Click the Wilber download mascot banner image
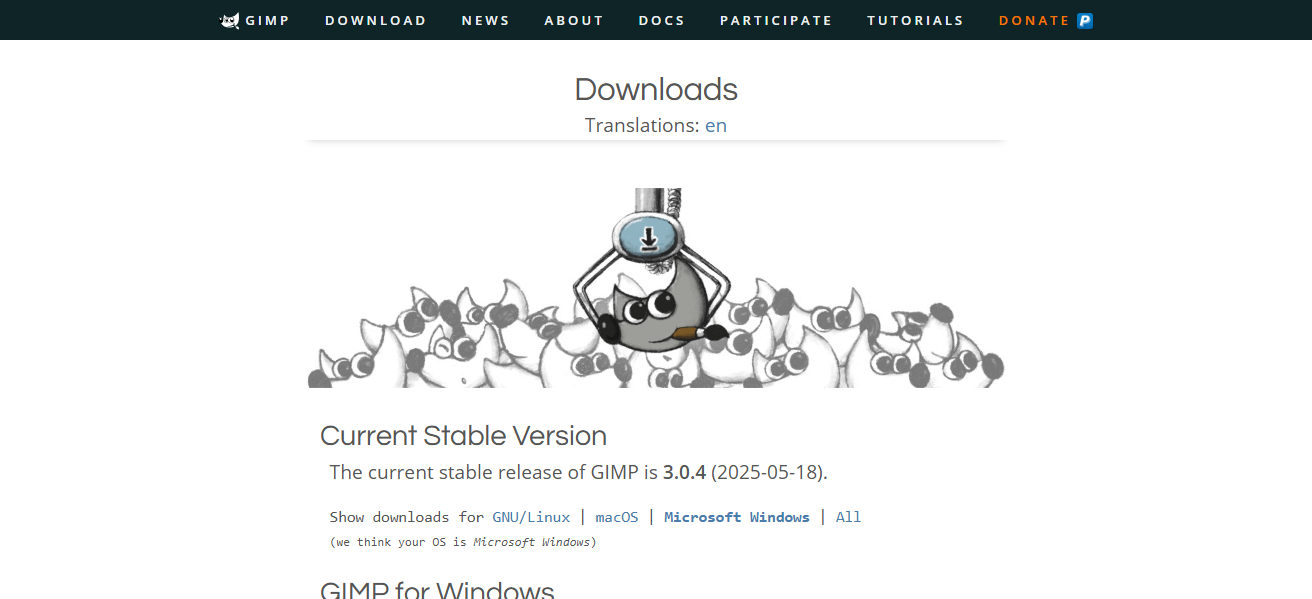The width and height of the screenshot is (1312, 599). tap(656, 288)
